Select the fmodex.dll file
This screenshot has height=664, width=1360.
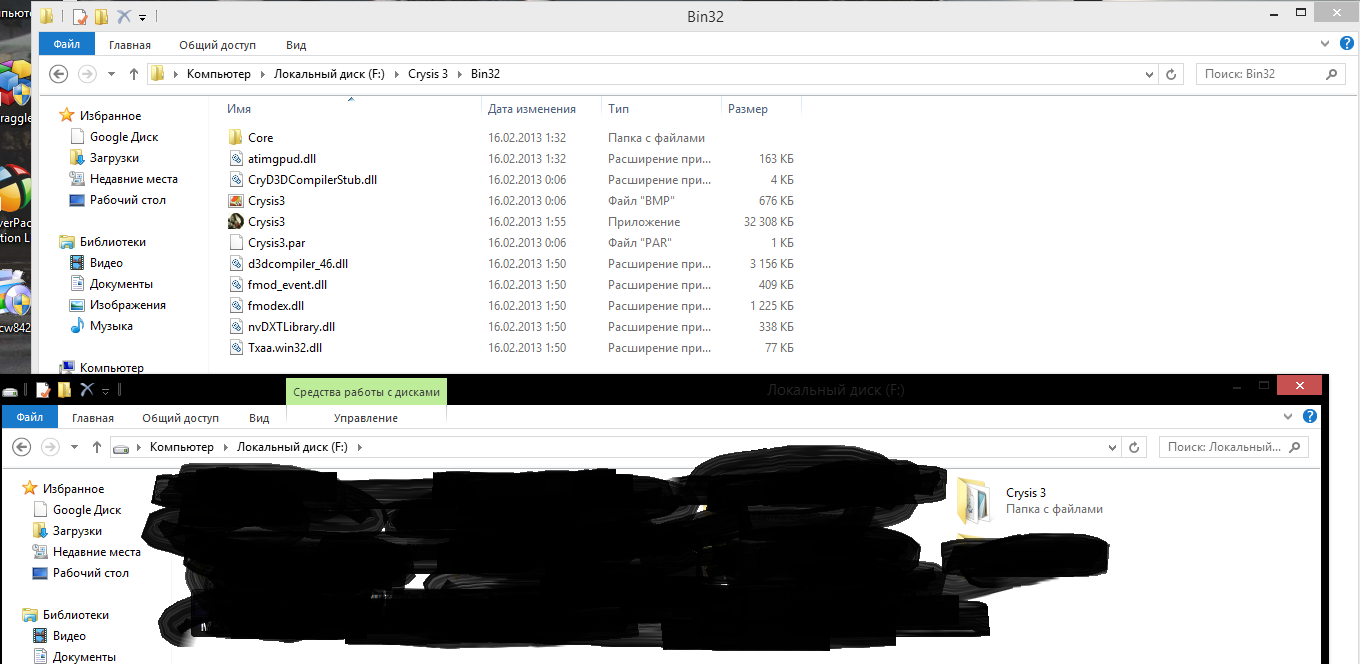275,306
